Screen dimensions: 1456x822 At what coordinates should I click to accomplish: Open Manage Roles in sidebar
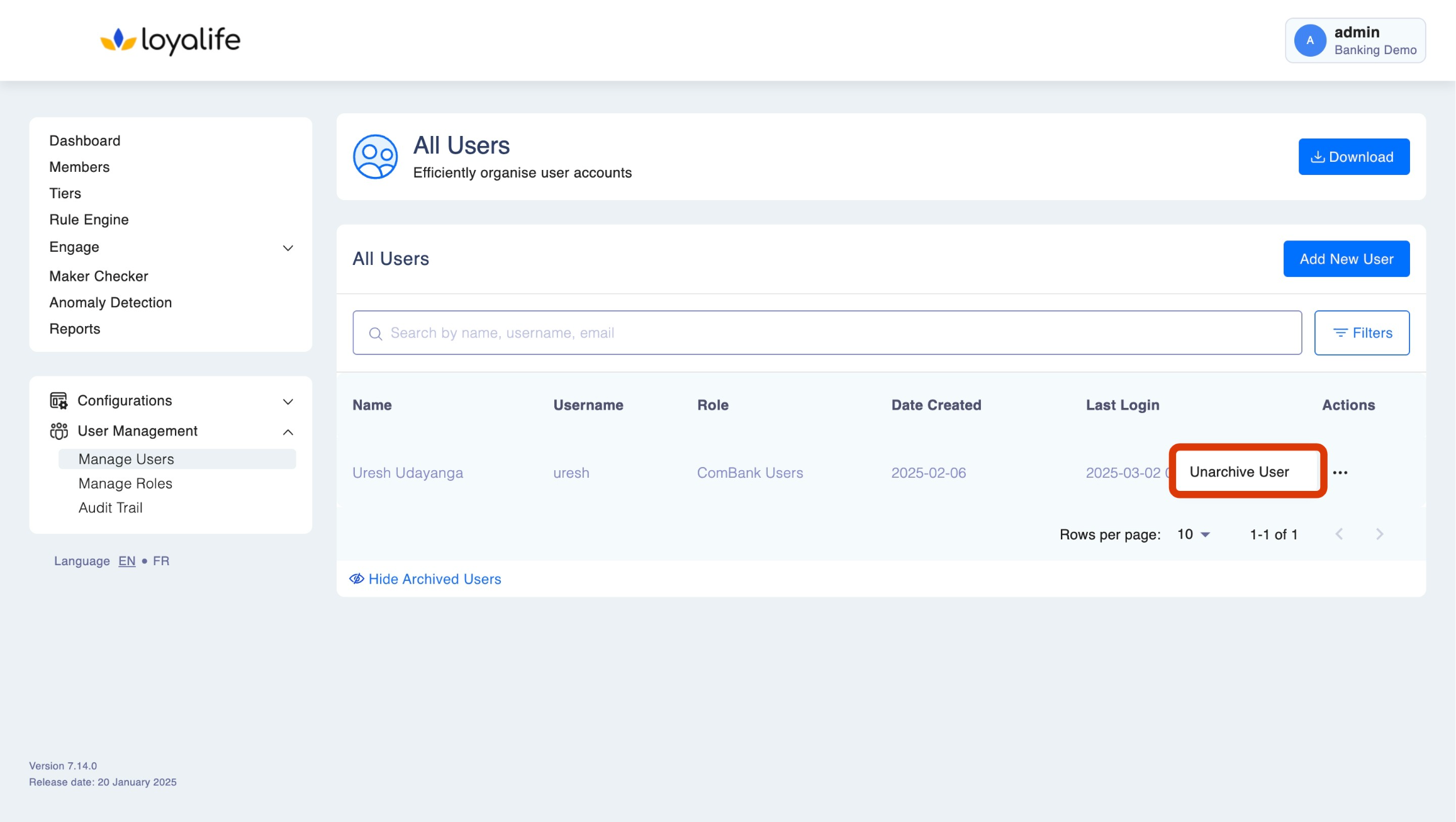(x=125, y=483)
